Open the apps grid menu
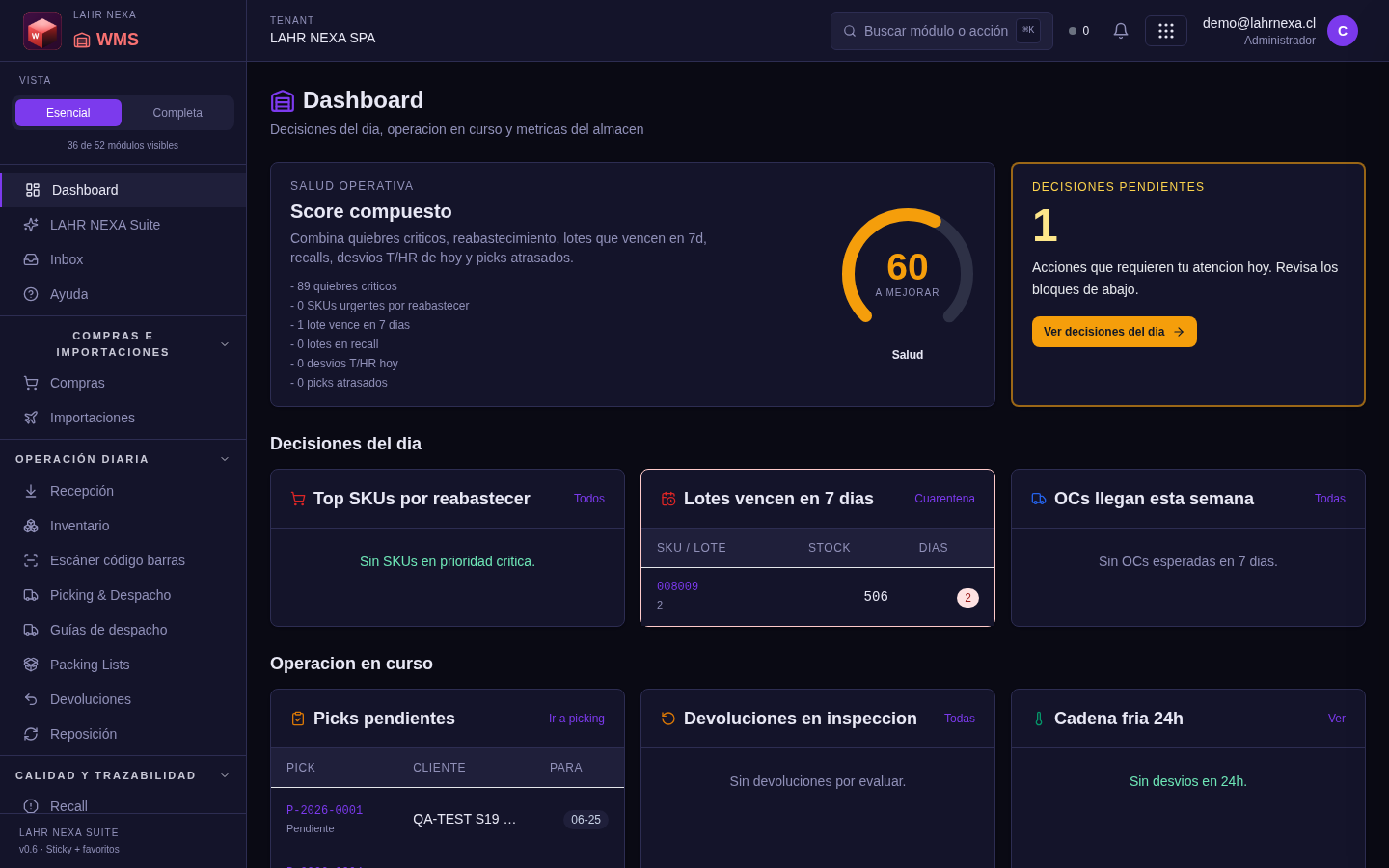The image size is (1389, 868). (1166, 31)
